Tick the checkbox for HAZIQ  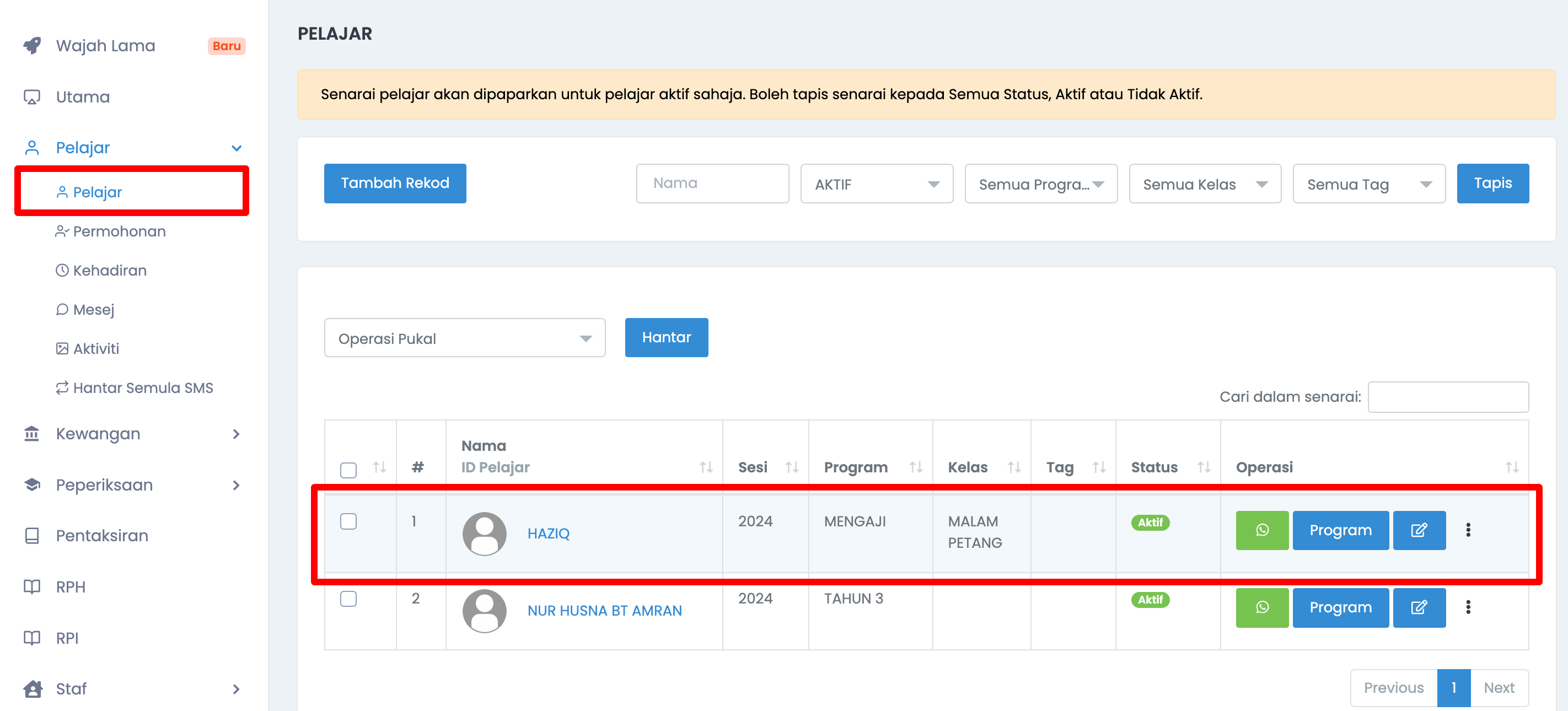tap(348, 522)
